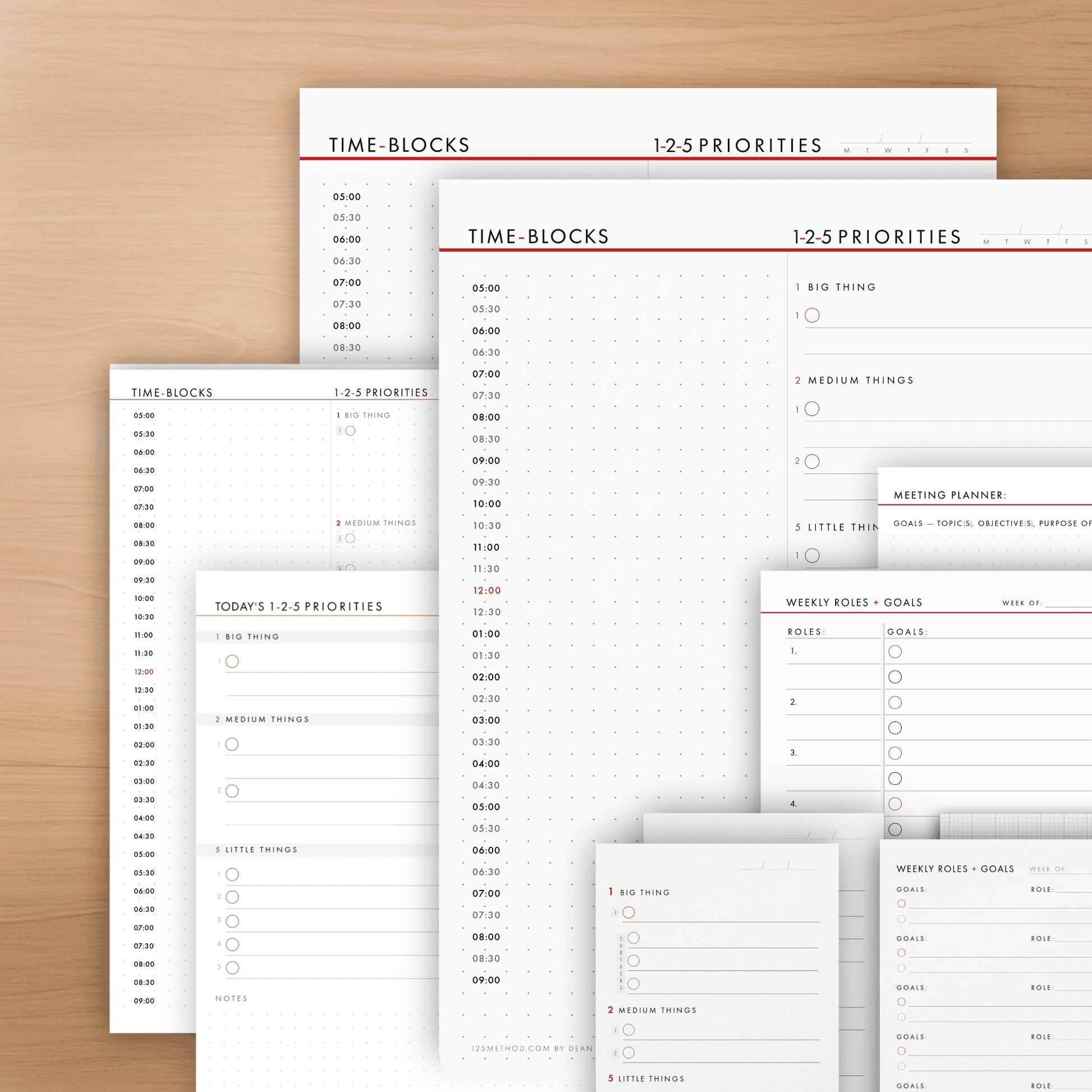1092x1092 pixels.
Task: Tick the first subtasks circle on the bottom Big Thing card
Action: 634,938
